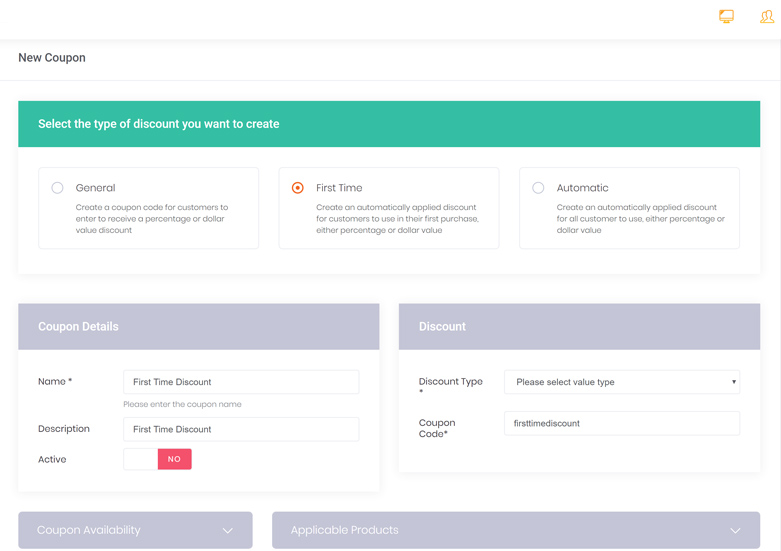The height and width of the screenshot is (551, 781).
Task: Click the Name input field
Action: (241, 382)
